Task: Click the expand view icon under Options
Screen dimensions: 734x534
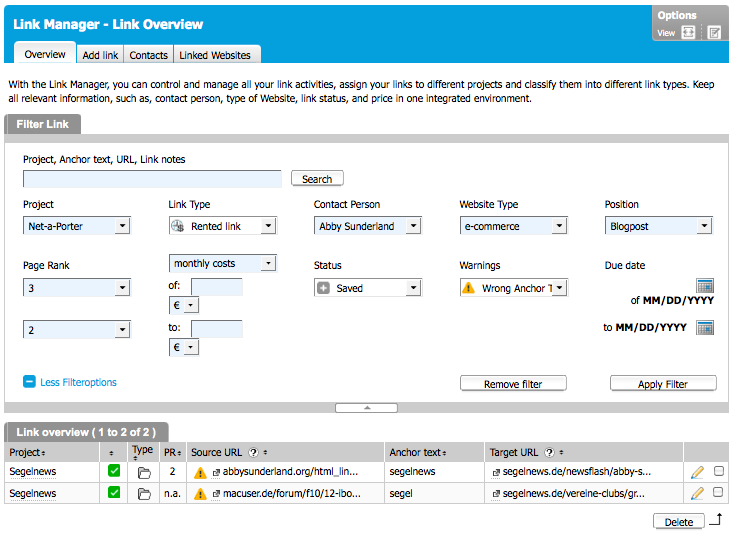Action: [x=688, y=33]
